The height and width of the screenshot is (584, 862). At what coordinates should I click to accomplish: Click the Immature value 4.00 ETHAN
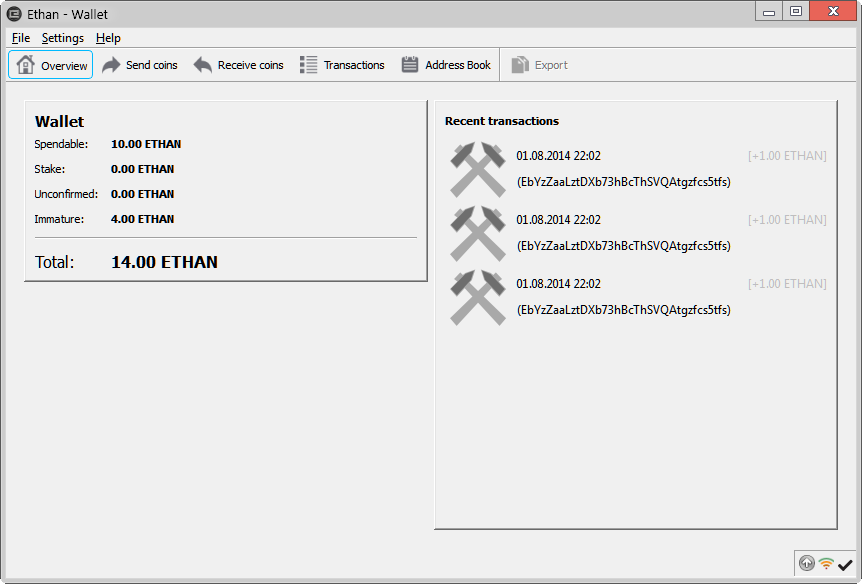click(x=142, y=219)
